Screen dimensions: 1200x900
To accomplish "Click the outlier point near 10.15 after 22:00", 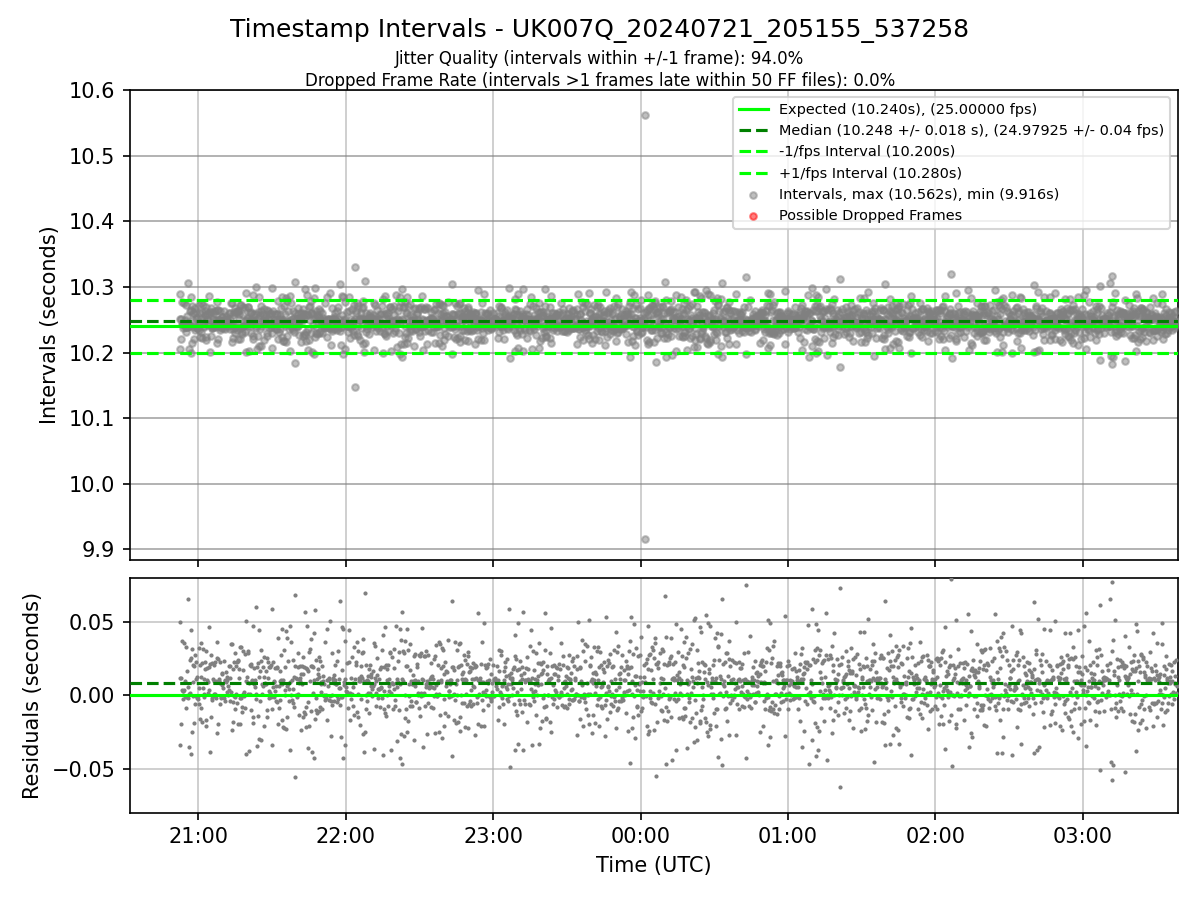I will pyautogui.click(x=355, y=387).
